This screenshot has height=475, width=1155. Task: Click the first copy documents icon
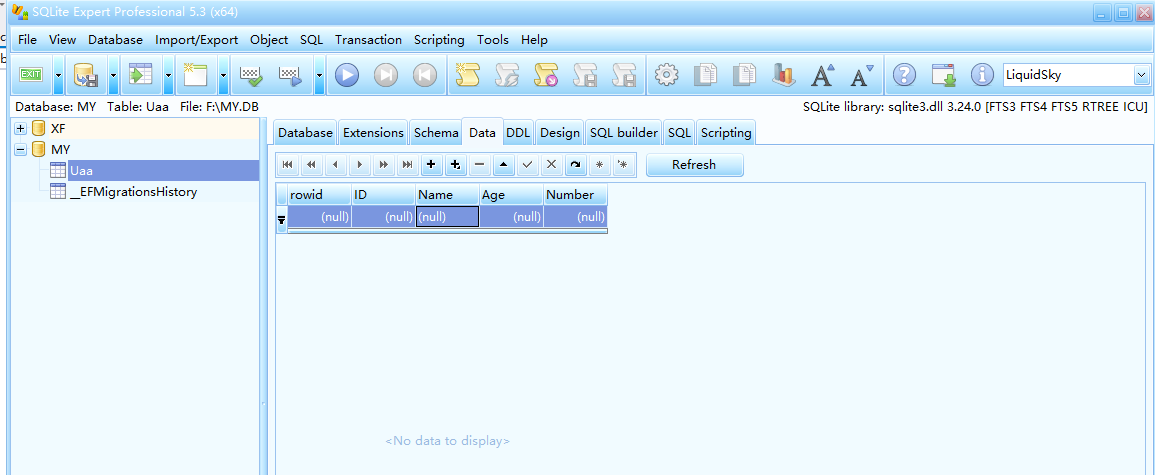pyautogui.click(x=706, y=74)
